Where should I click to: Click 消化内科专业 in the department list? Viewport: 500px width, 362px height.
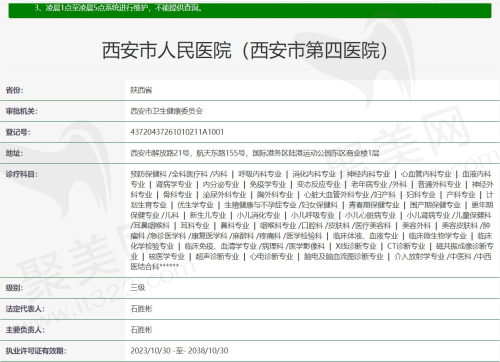(x=314, y=174)
